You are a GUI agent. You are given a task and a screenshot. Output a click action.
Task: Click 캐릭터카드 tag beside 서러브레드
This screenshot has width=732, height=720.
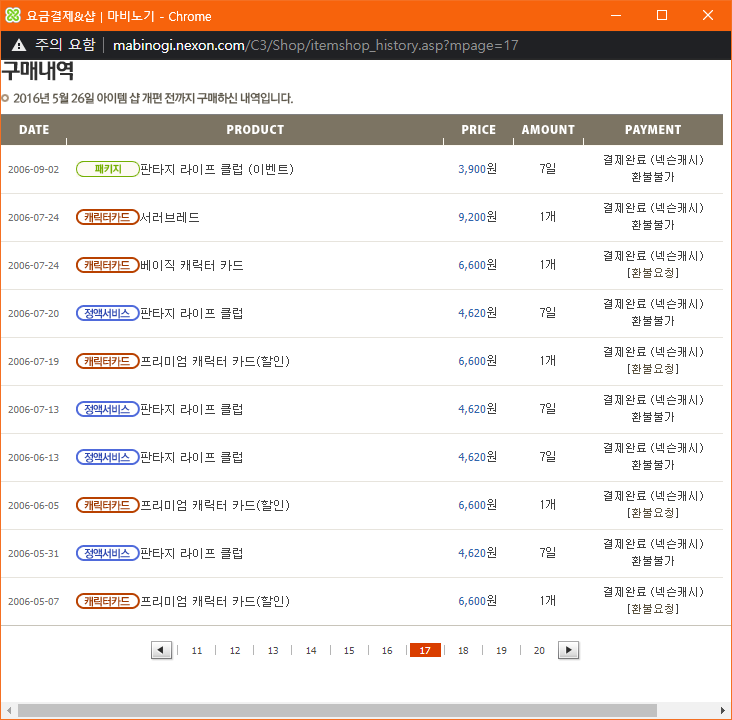click(107, 217)
